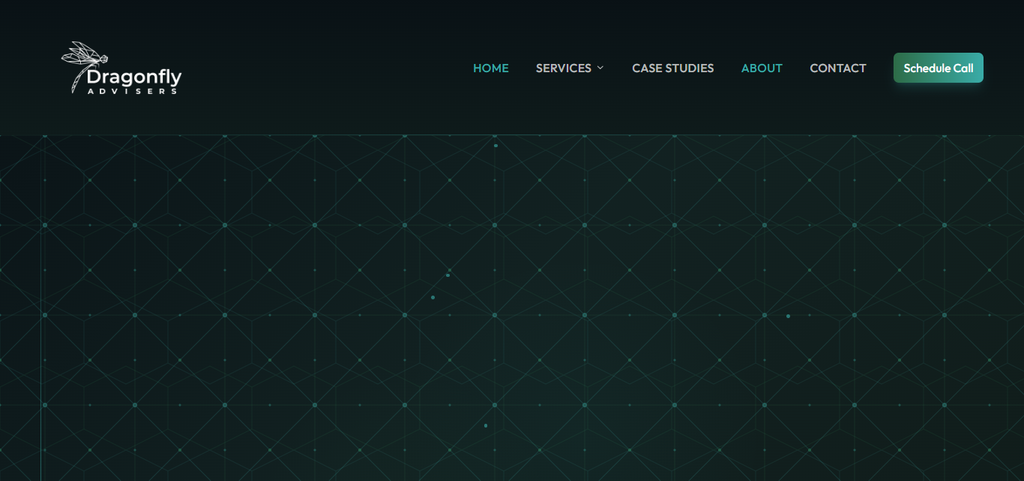
Task: Navigate to the About page
Action: coord(761,68)
